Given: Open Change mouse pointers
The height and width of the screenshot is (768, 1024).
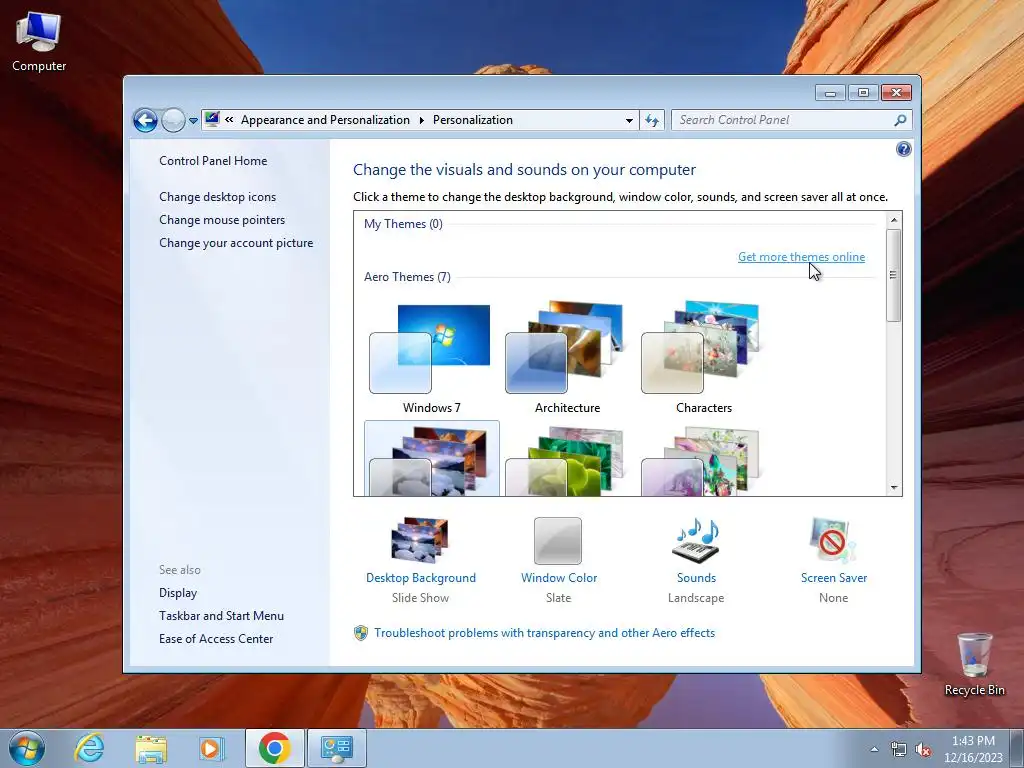Looking at the screenshot, I should [x=222, y=220].
